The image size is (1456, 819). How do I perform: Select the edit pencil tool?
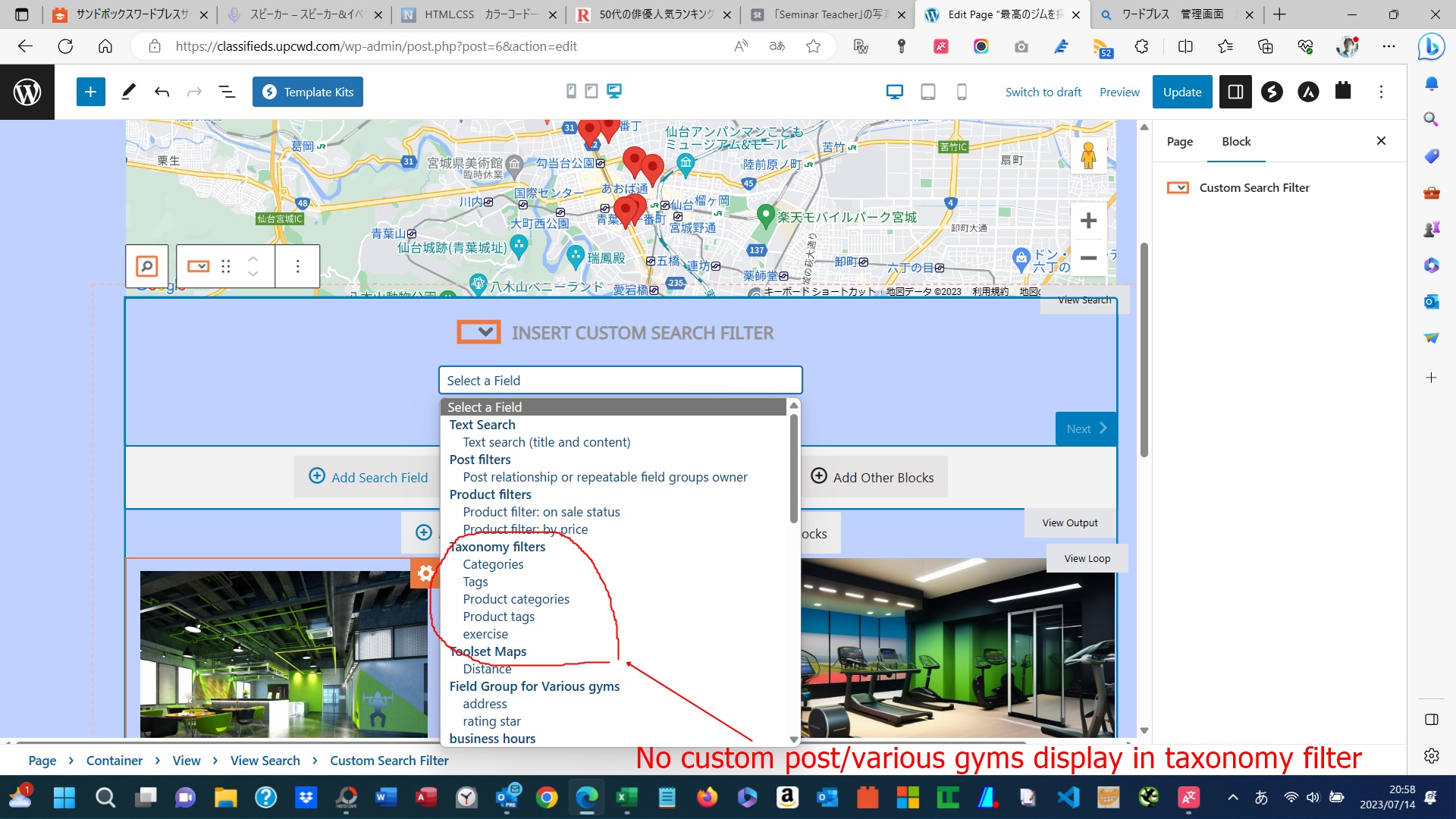128,92
